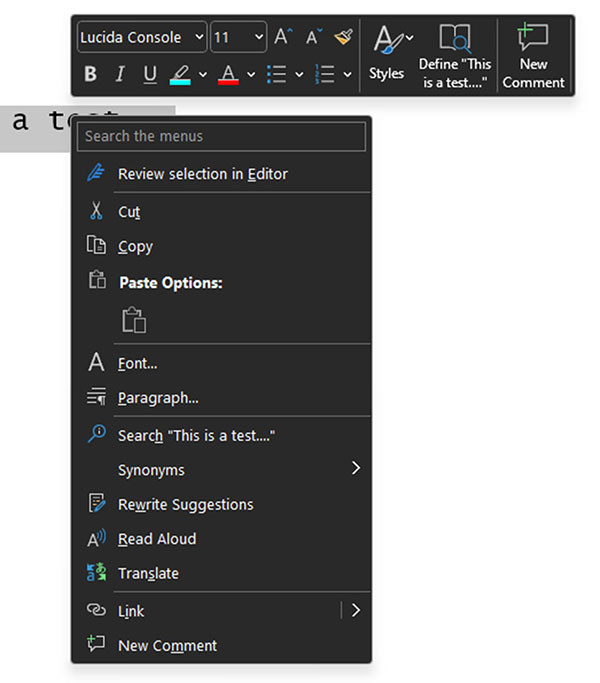This screenshot has height=683, width=600.
Task: Open the Lucida Console font name box
Action: (142, 37)
